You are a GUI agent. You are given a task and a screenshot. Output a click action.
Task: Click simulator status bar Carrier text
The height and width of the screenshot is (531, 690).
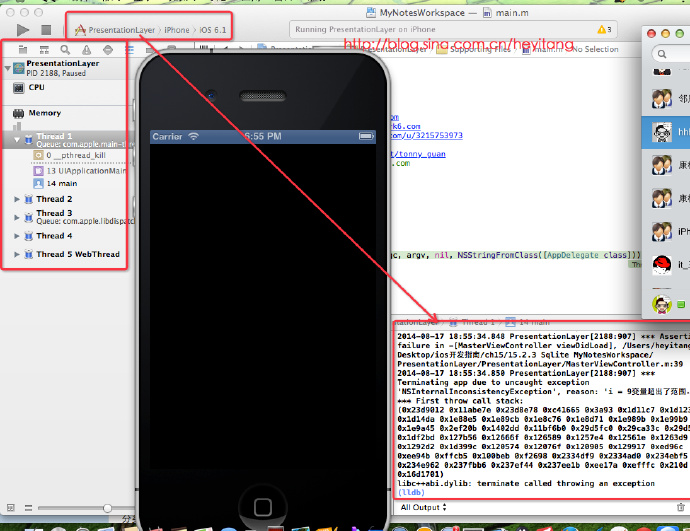(x=167, y=137)
